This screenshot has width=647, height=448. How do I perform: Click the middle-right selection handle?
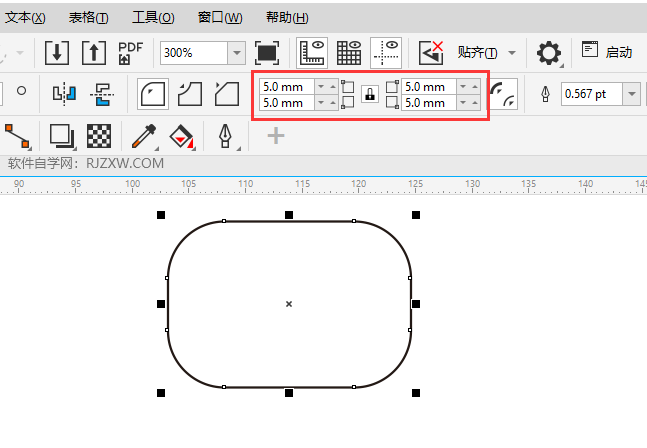[416, 304]
